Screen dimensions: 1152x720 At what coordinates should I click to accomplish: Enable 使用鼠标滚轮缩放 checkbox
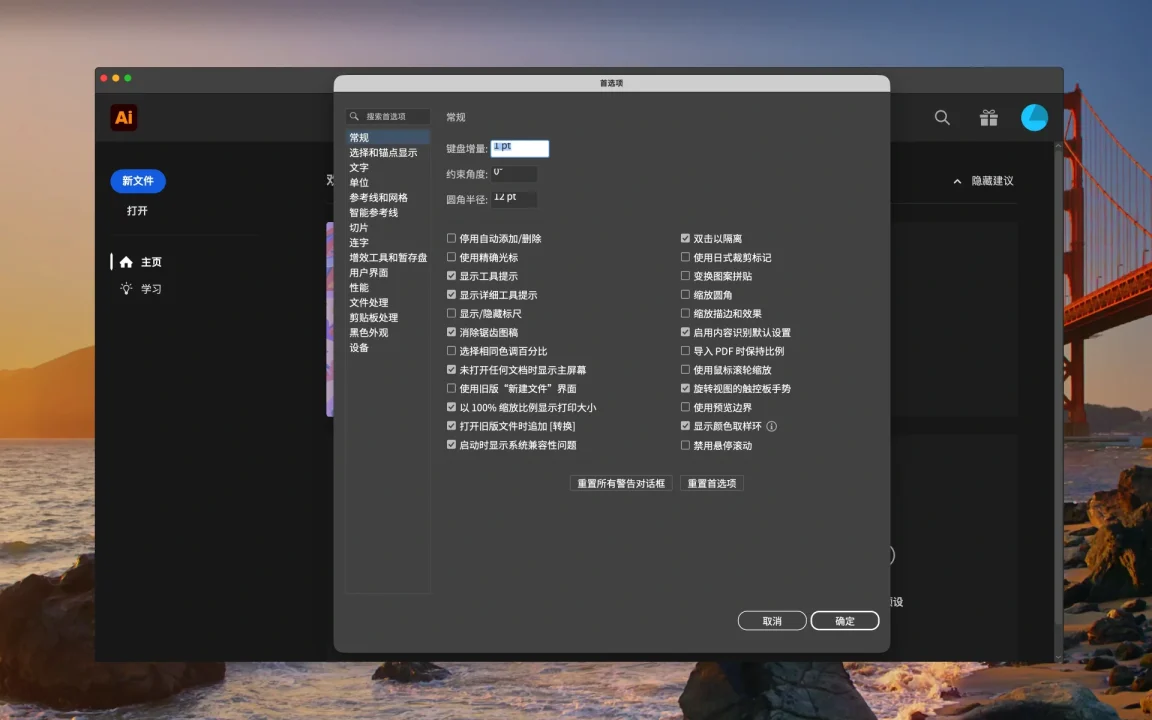click(685, 370)
